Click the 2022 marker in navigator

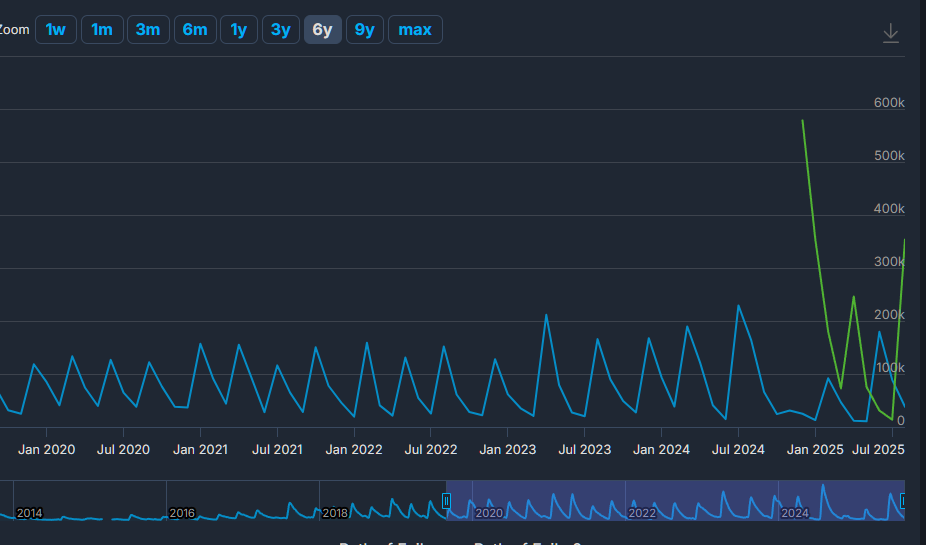click(x=642, y=513)
